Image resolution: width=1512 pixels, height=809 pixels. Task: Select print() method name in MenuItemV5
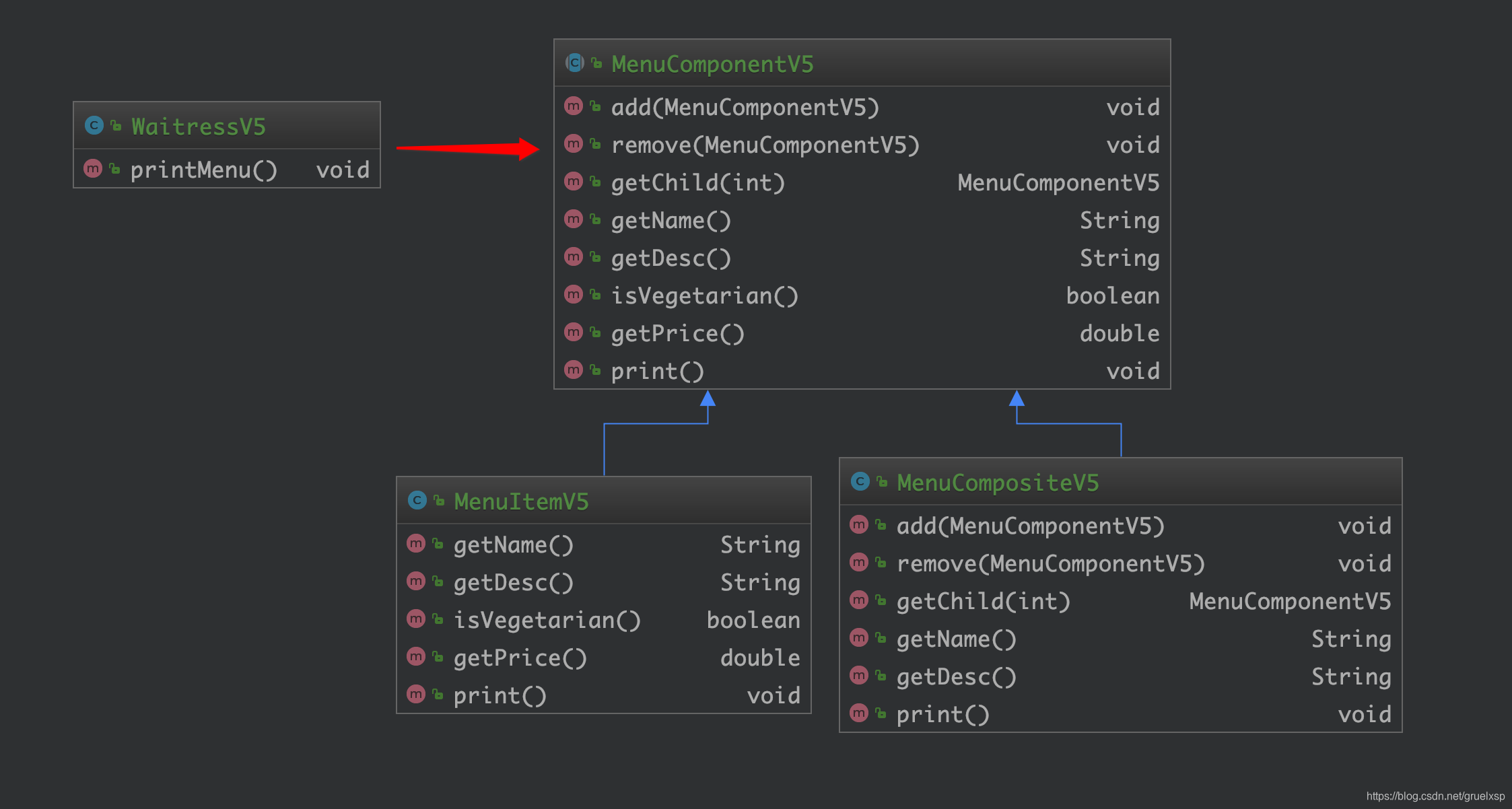(x=500, y=695)
